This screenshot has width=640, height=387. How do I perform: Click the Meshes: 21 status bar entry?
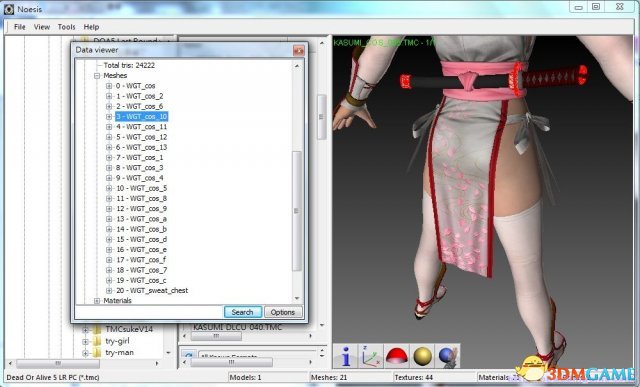coord(329,377)
